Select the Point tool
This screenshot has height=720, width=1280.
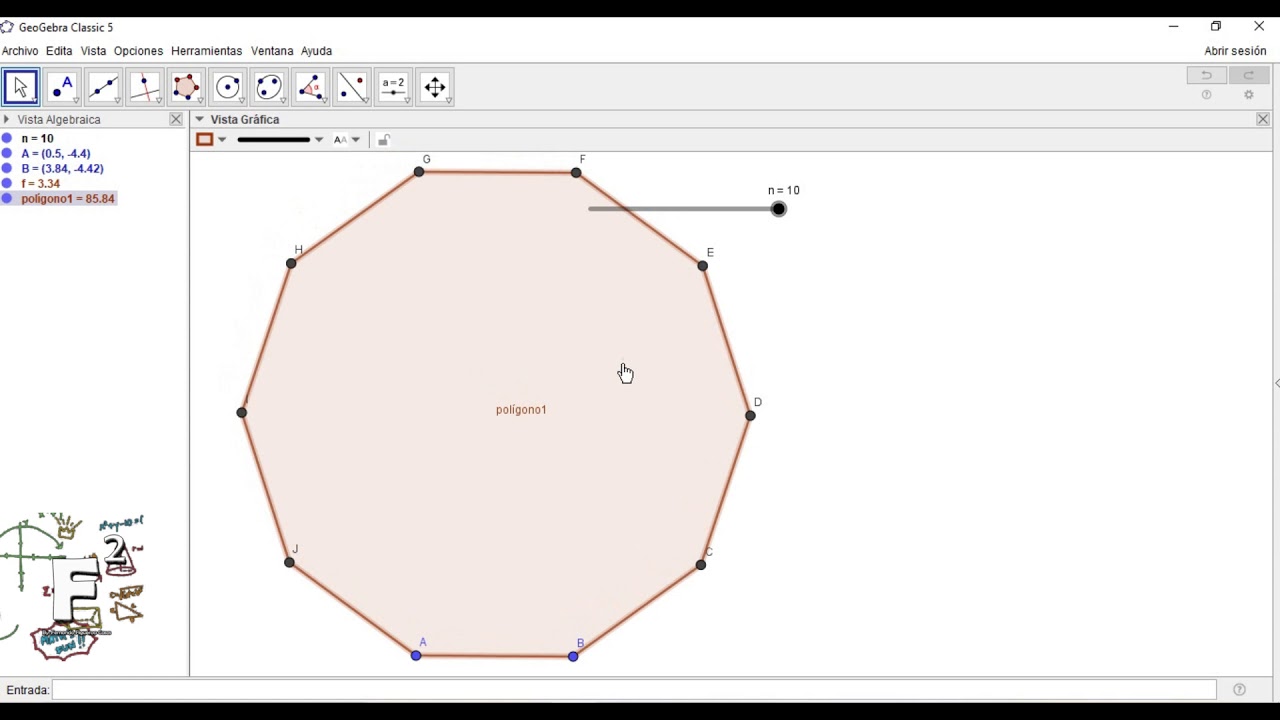(x=62, y=87)
